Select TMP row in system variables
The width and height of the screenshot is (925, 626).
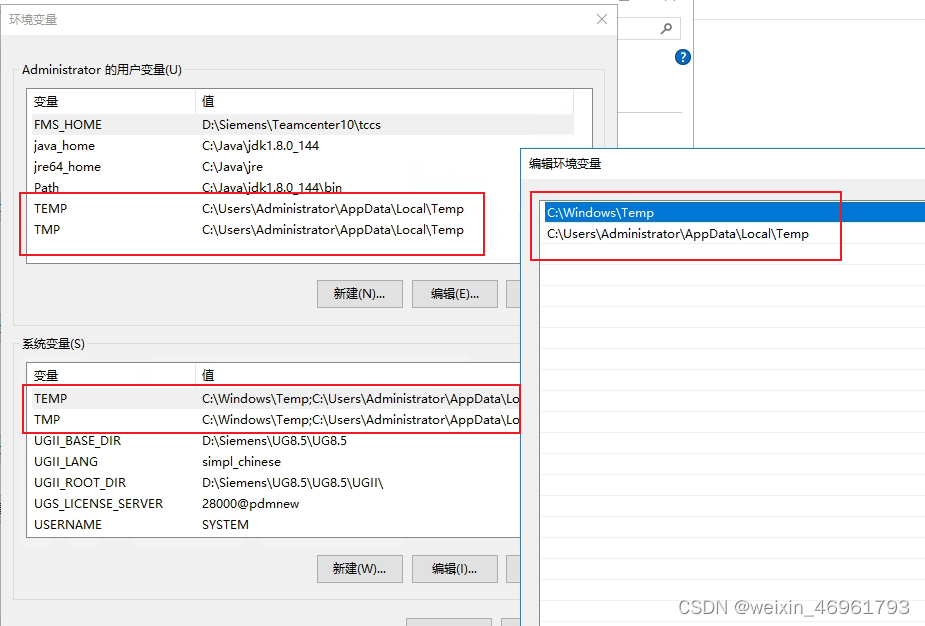tap(47, 420)
